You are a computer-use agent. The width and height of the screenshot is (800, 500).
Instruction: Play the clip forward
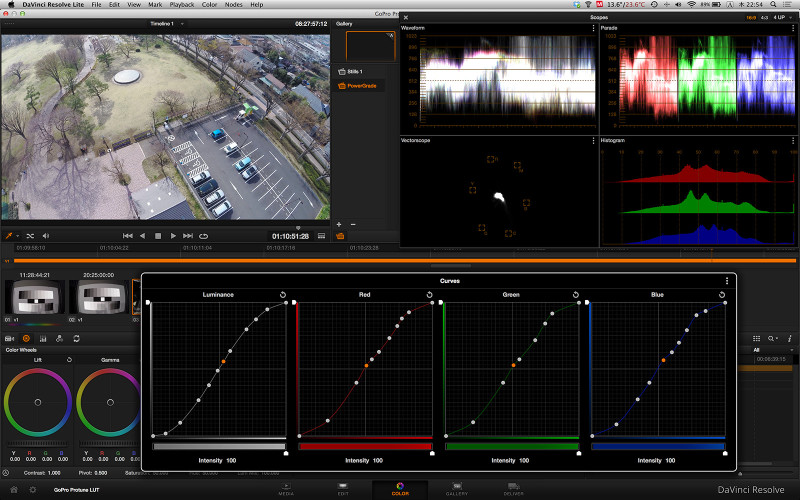[173, 236]
